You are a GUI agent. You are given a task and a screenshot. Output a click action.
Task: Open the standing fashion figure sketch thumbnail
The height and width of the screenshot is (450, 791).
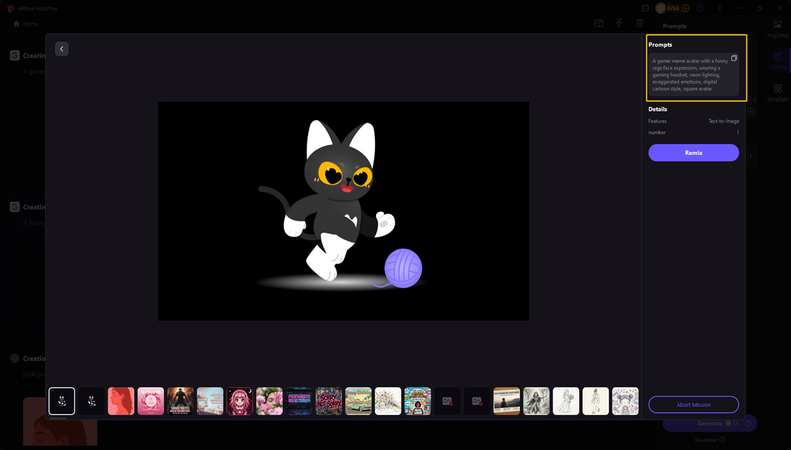(596, 401)
